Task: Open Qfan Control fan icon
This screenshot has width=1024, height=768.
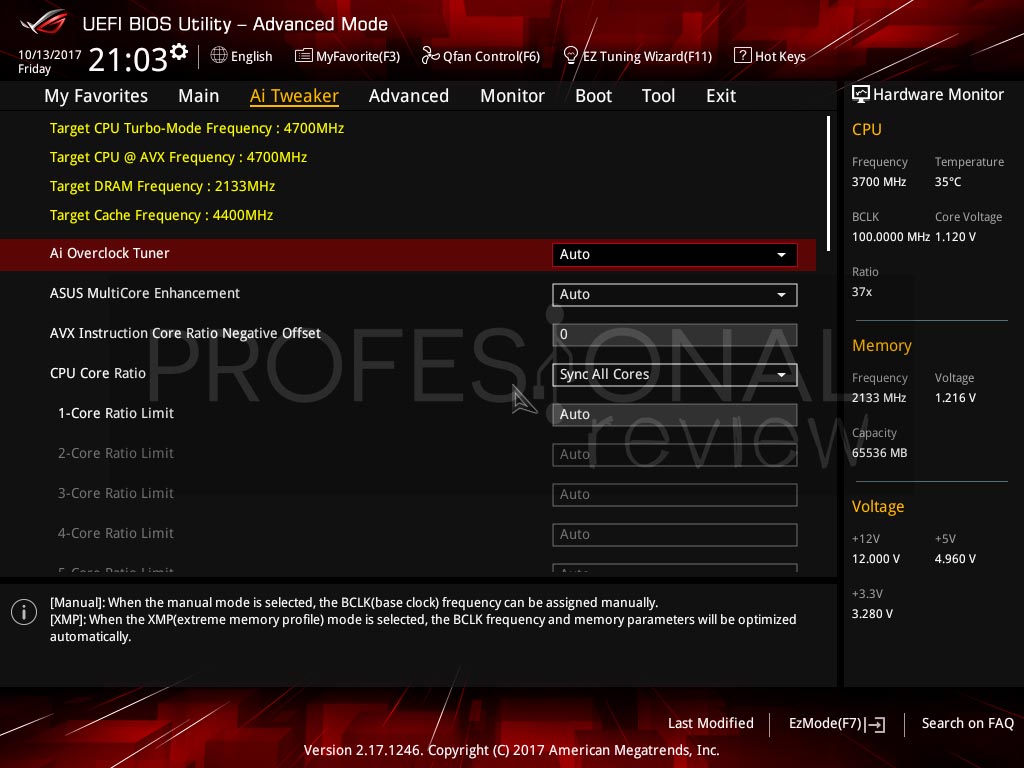Action: (430, 56)
